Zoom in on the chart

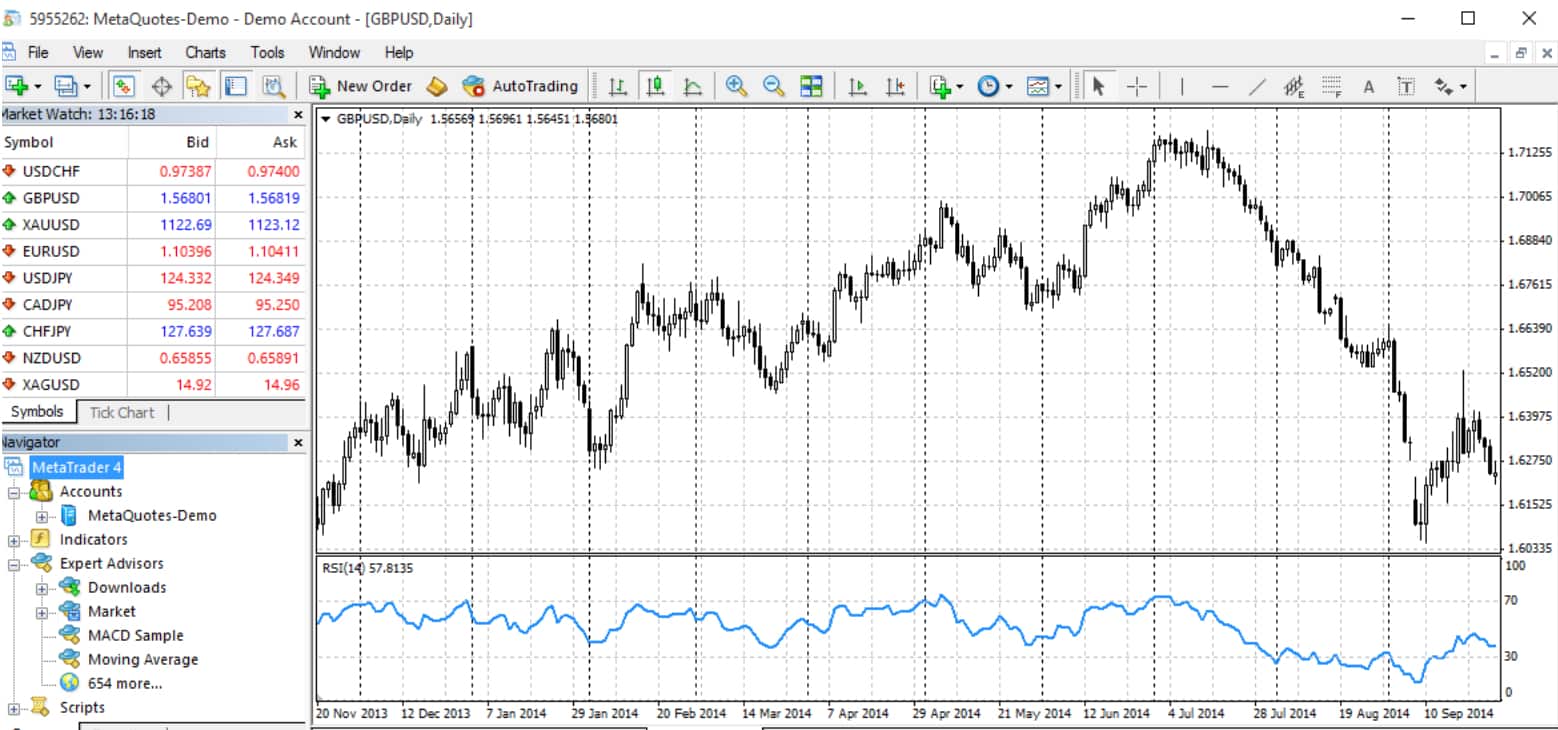click(x=736, y=86)
